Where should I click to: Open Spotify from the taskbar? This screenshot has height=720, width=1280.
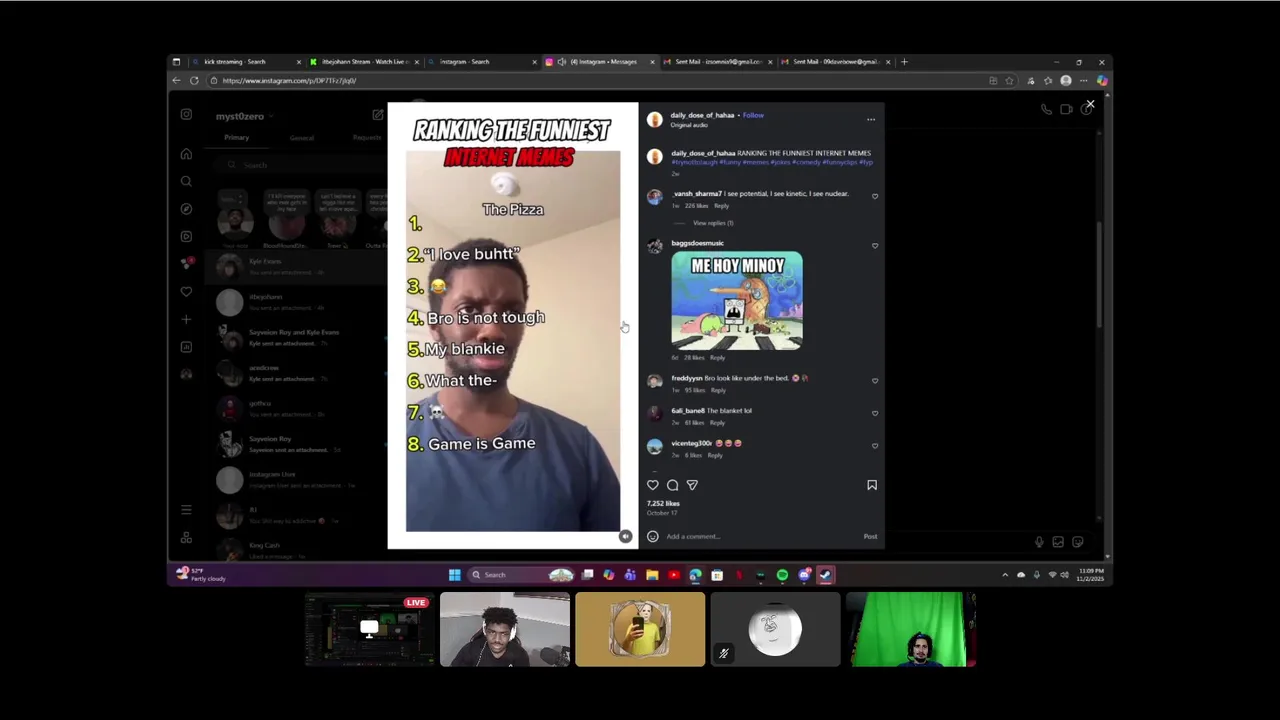[x=782, y=575]
